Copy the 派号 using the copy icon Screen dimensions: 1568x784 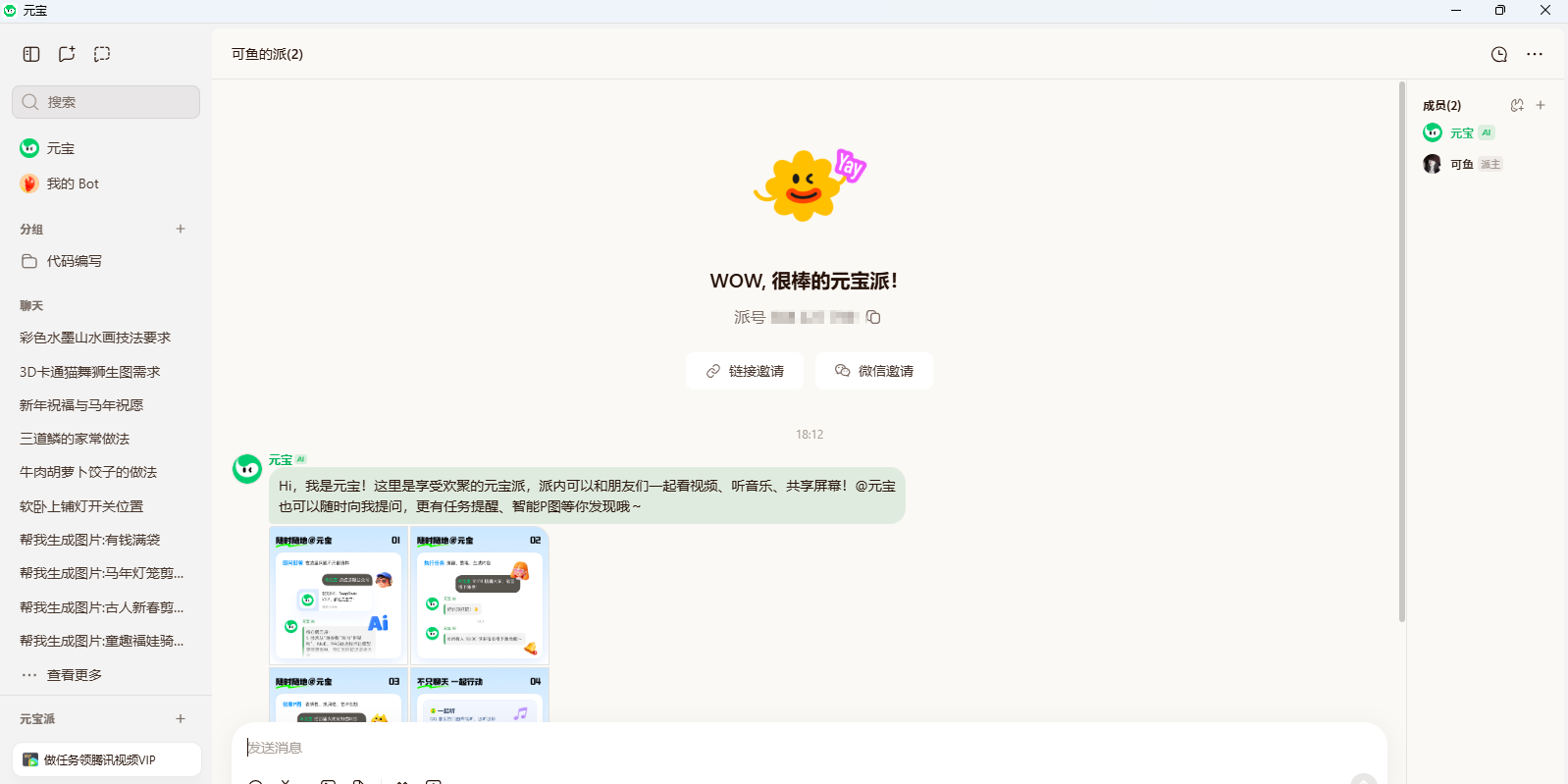873,317
